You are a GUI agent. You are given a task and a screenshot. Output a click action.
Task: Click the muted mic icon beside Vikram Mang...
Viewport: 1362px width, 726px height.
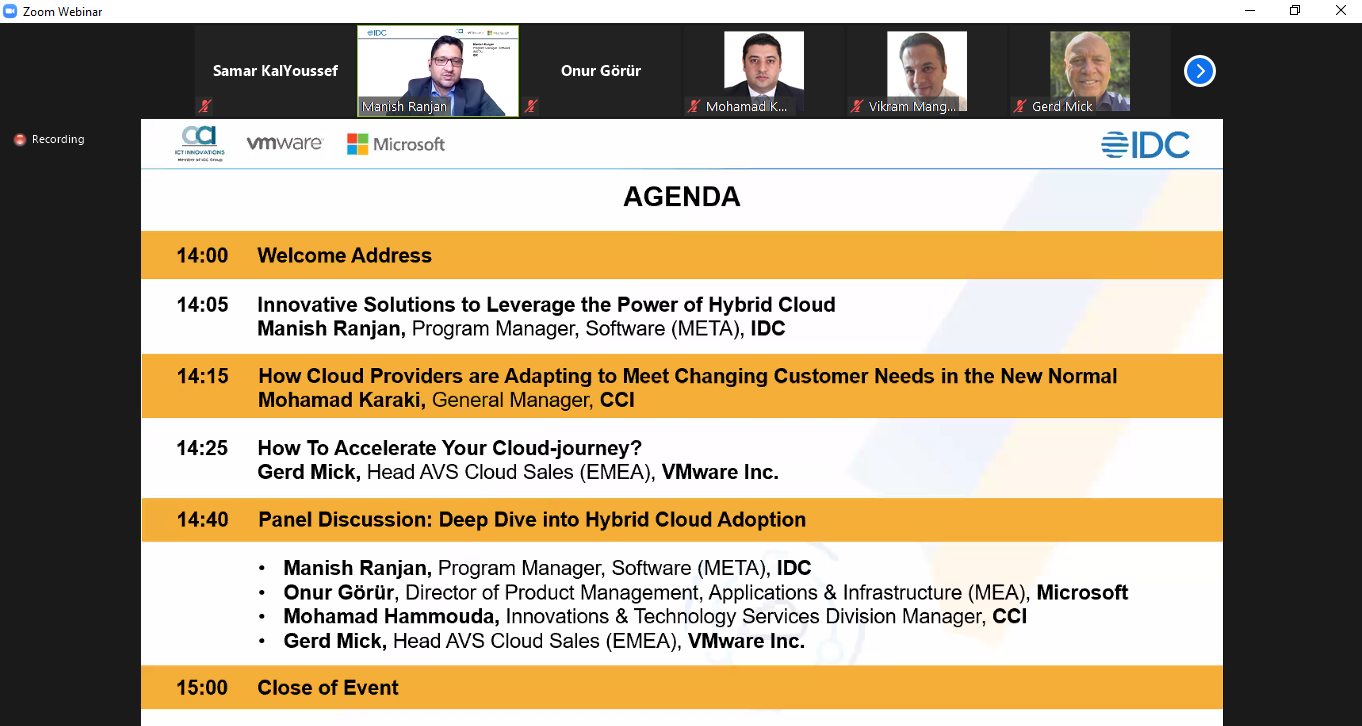[x=857, y=106]
